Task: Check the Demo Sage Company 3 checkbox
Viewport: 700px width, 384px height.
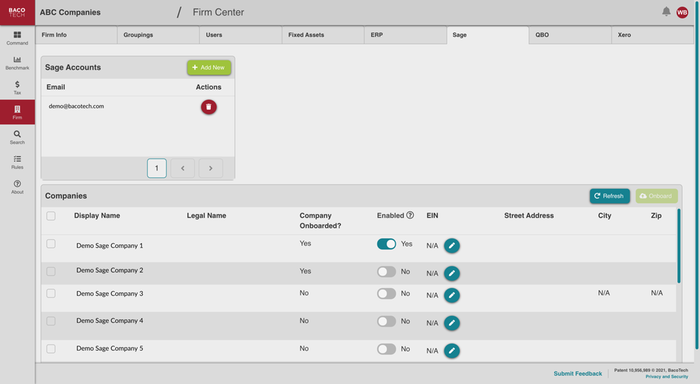Action: 51,293
